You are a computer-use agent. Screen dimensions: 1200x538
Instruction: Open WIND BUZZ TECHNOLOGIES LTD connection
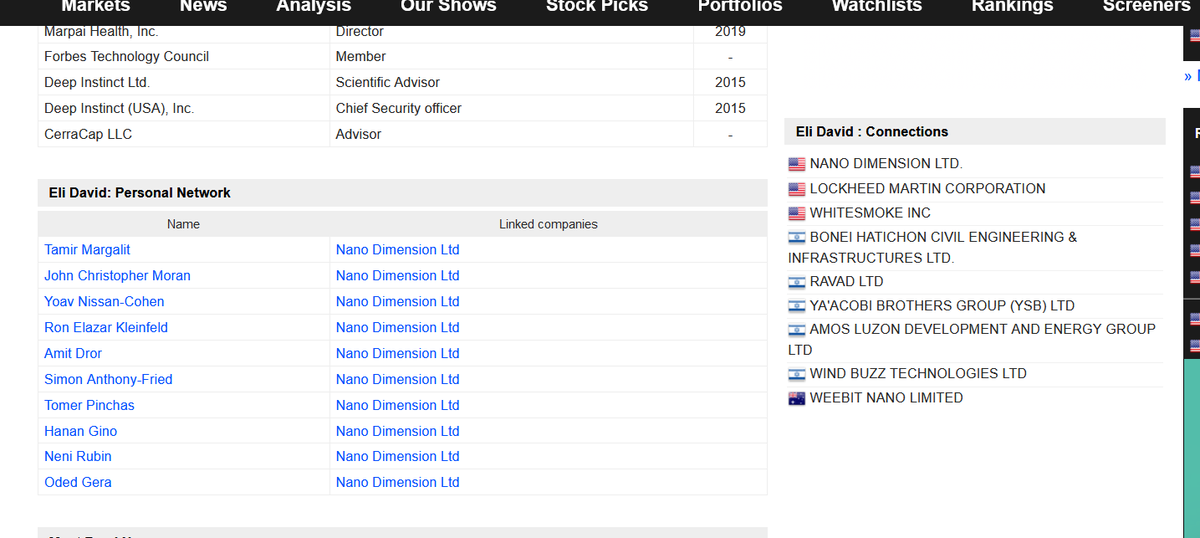coord(918,374)
